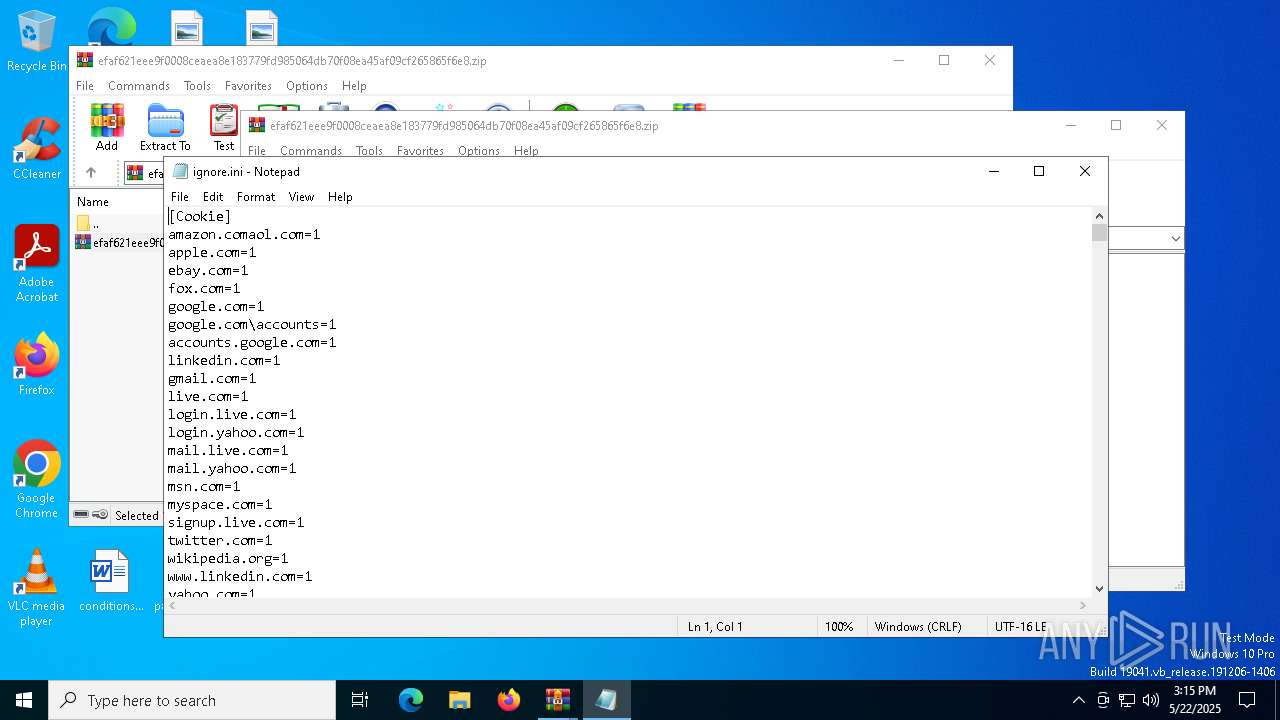This screenshot has width=1280, height=720.
Task: Go up one folder in WinRAR
Action: click(91, 173)
